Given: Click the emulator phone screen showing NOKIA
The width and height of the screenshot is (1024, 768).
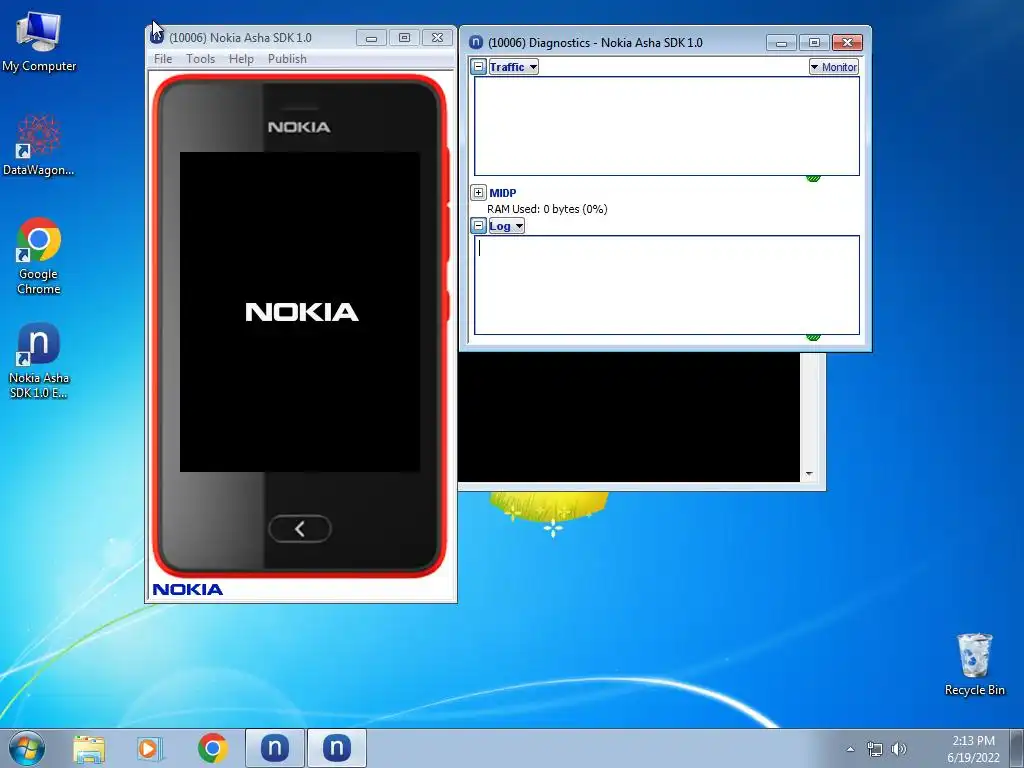Looking at the screenshot, I should point(300,312).
